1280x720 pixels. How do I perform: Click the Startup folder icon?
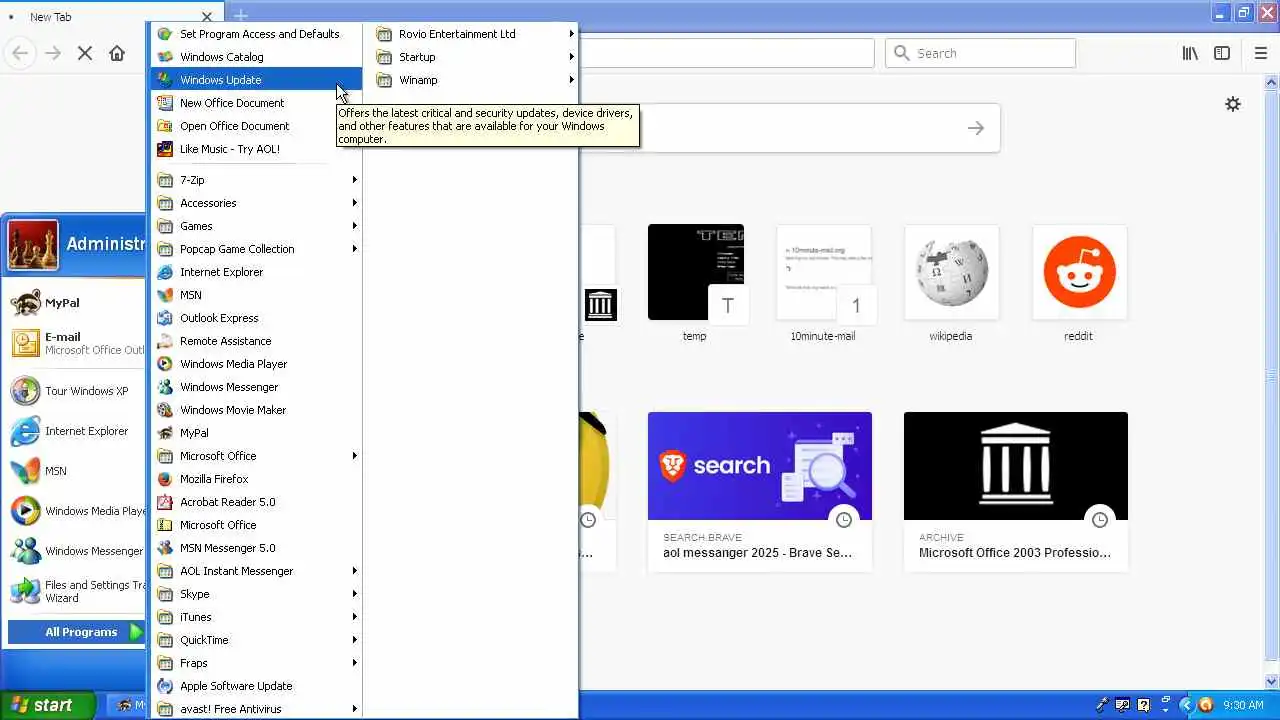384,57
